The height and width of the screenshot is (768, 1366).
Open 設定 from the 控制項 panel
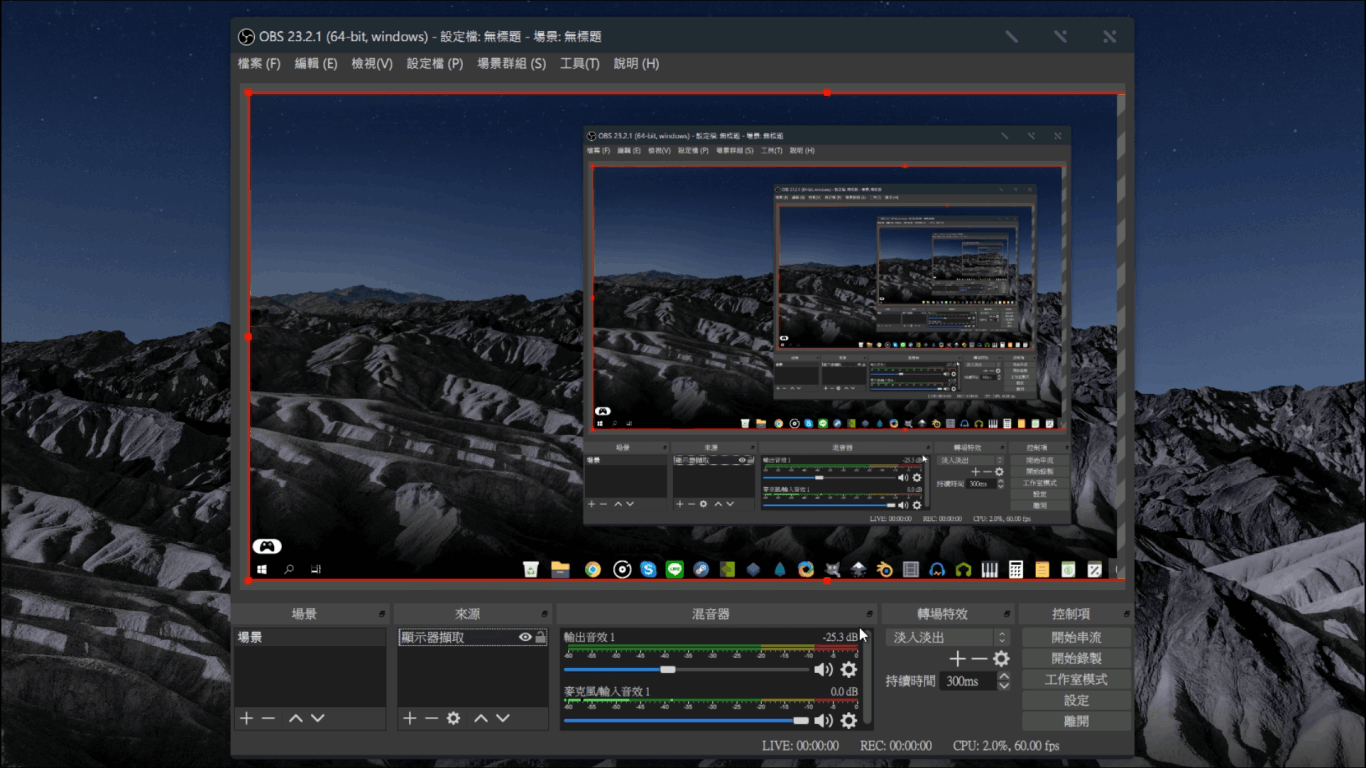[1076, 700]
